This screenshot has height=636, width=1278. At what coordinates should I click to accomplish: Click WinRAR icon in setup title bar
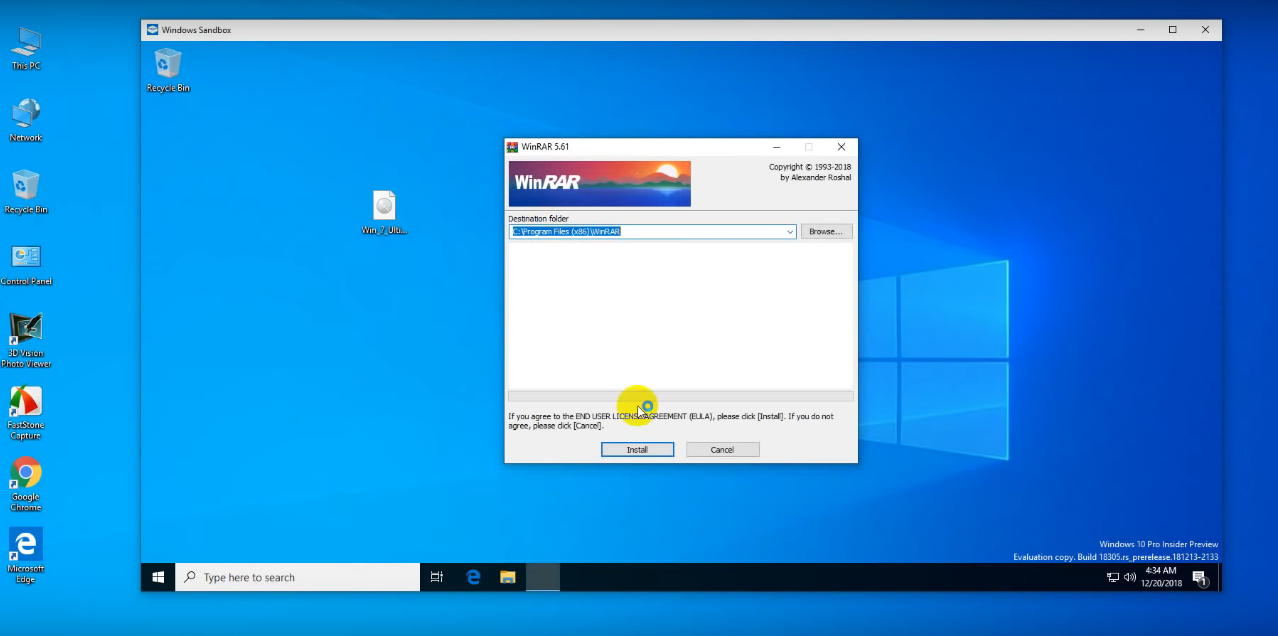[513, 147]
